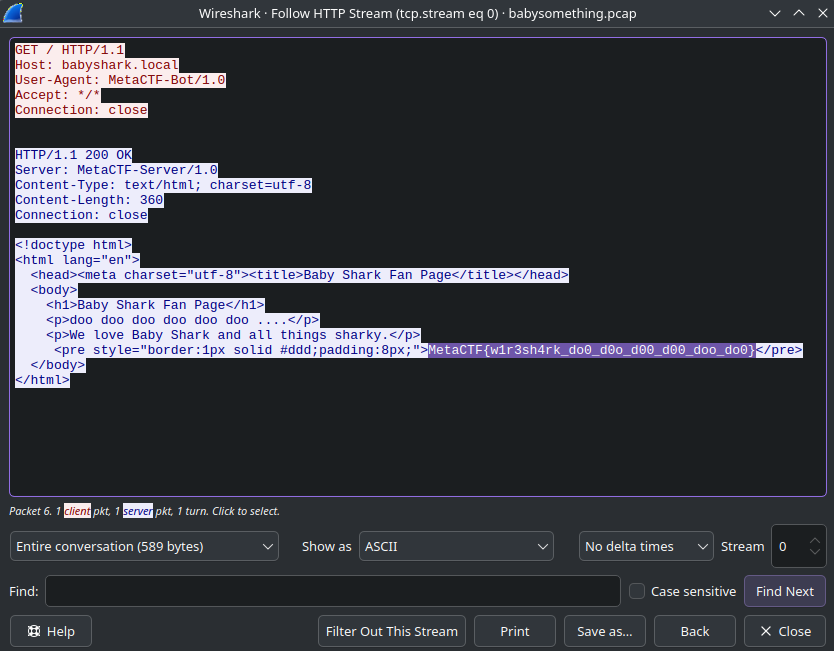Screen dimensions: 834x651
Task: Open the No delta times dropdown
Action: click(646, 546)
